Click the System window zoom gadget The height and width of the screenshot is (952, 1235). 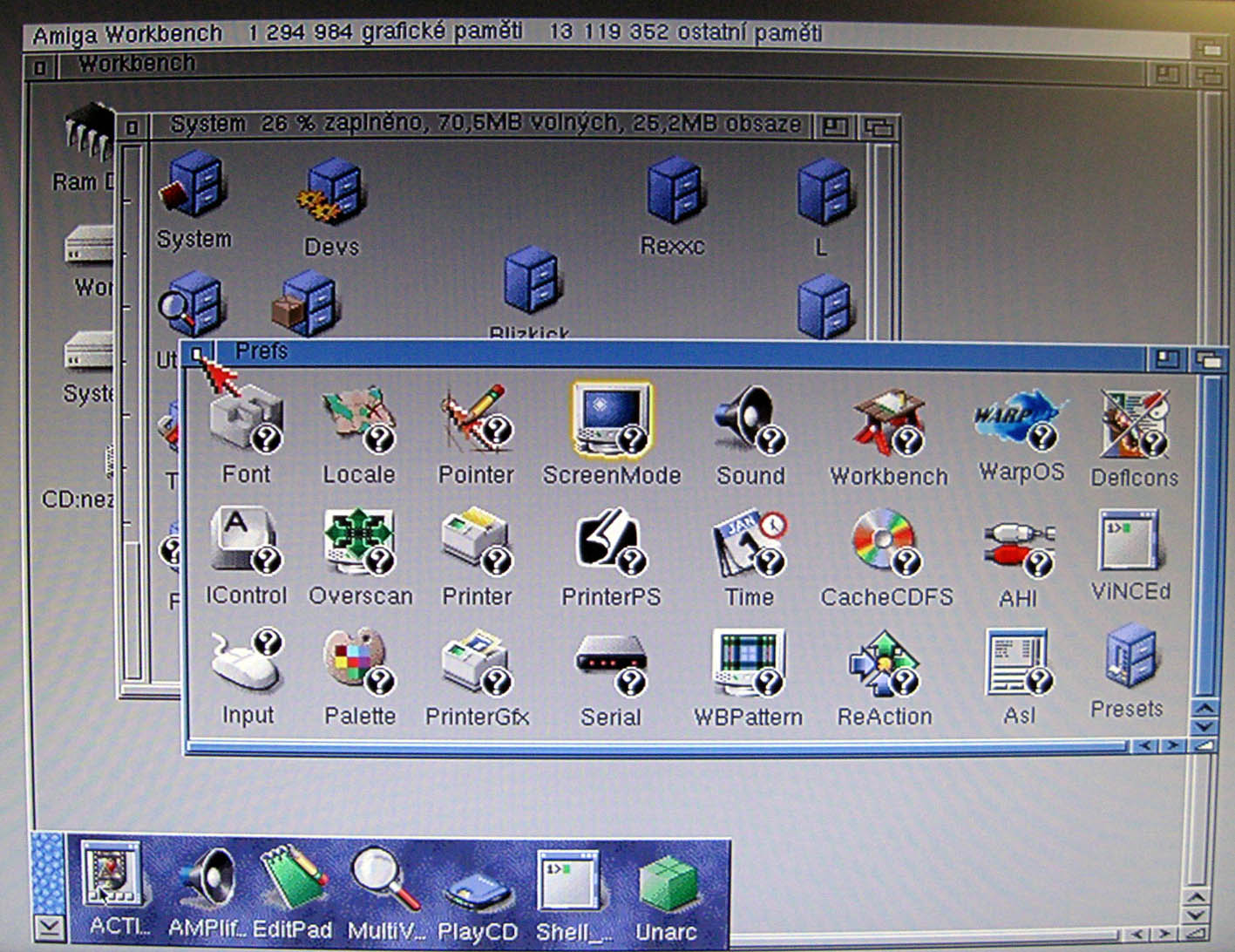tap(835, 127)
